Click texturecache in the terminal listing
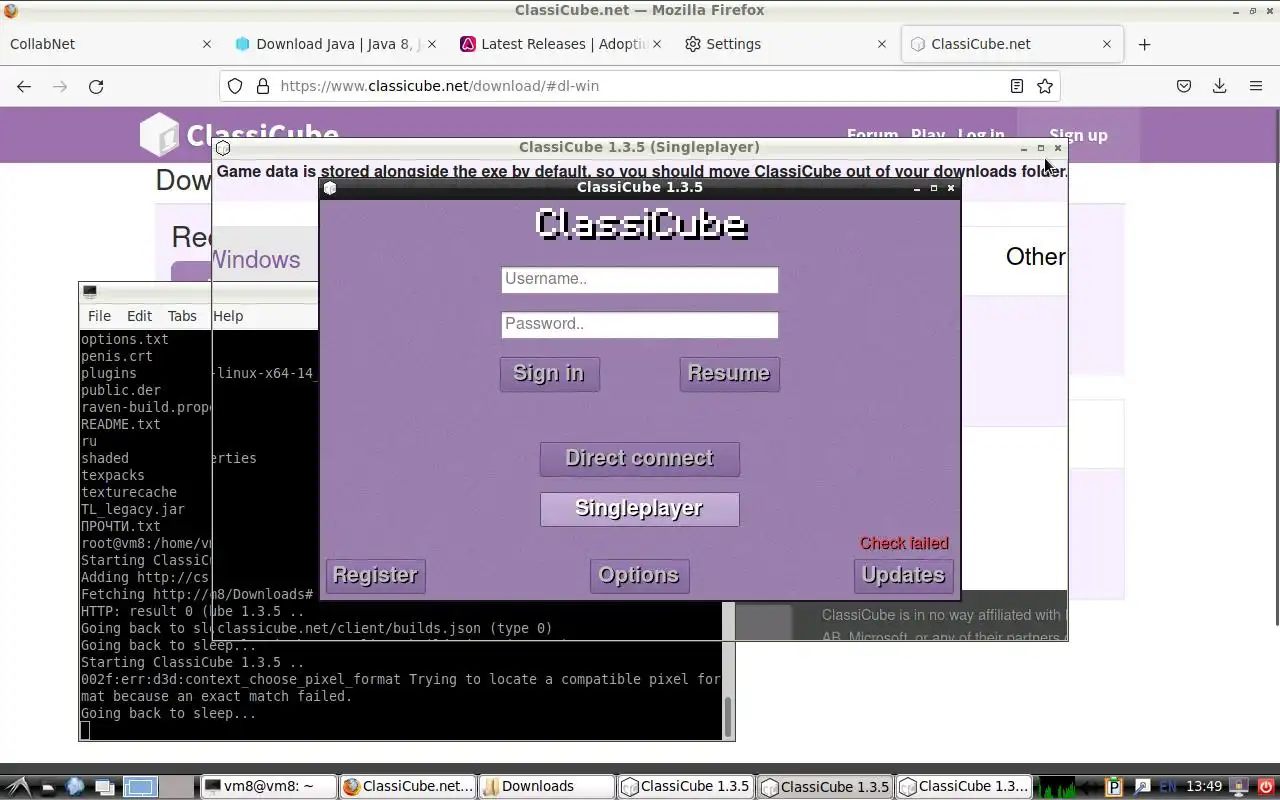The width and height of the screenshot is (1280, 800). 129,492
